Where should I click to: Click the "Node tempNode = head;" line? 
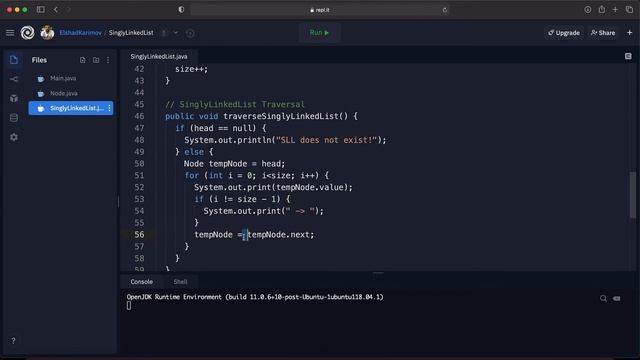tap(234, 164)
